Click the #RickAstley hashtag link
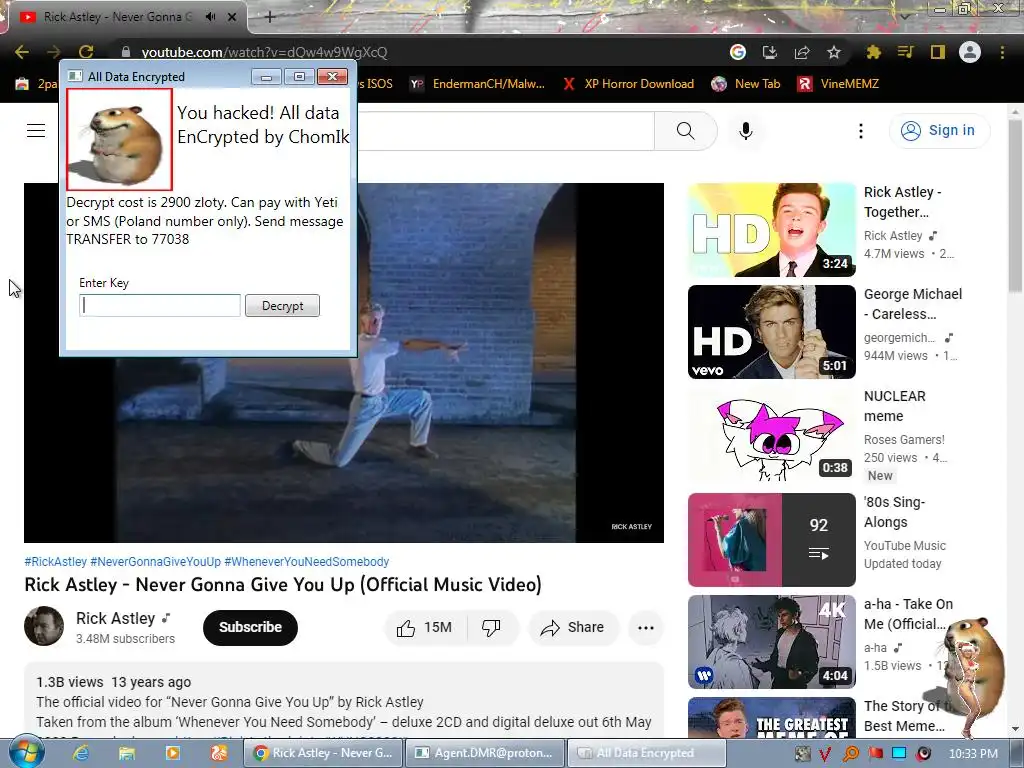This screenshot has height=768, width=1024. pos(56,562)
